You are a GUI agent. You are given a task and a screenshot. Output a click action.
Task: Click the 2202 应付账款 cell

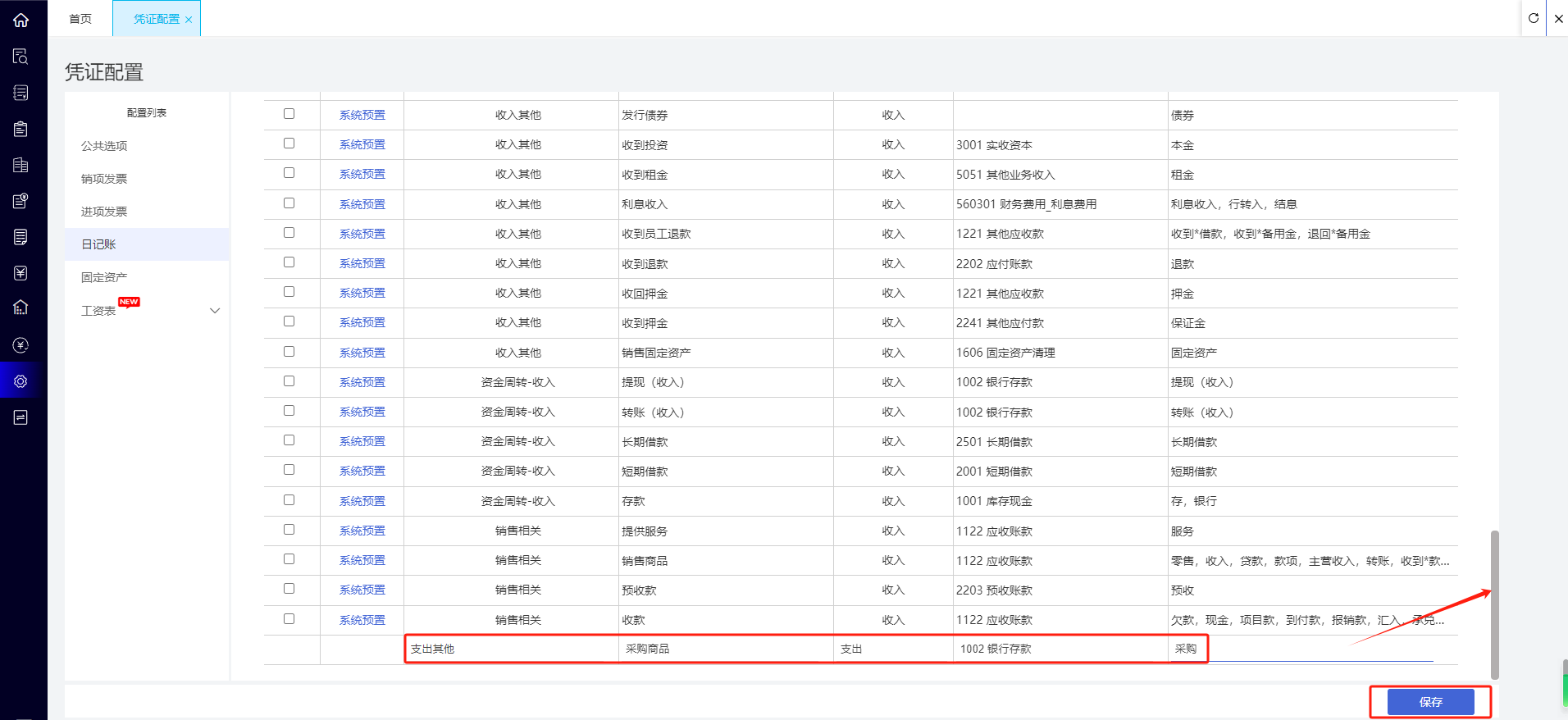click(1060, 264)
